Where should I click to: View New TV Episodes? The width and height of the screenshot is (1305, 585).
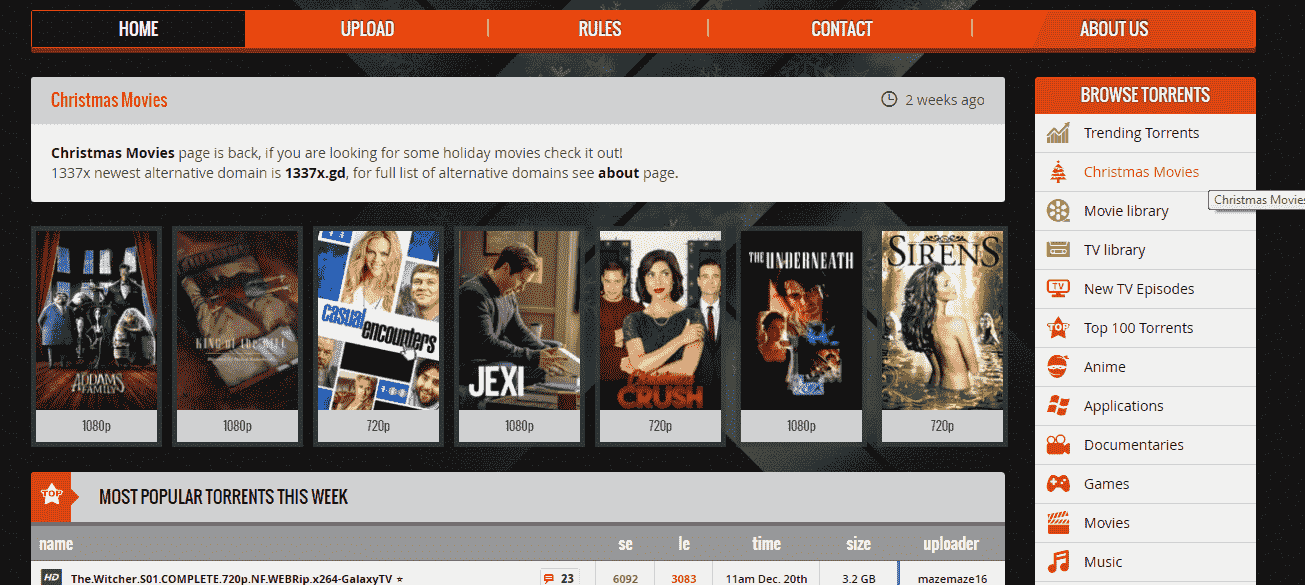(1139, 289)
